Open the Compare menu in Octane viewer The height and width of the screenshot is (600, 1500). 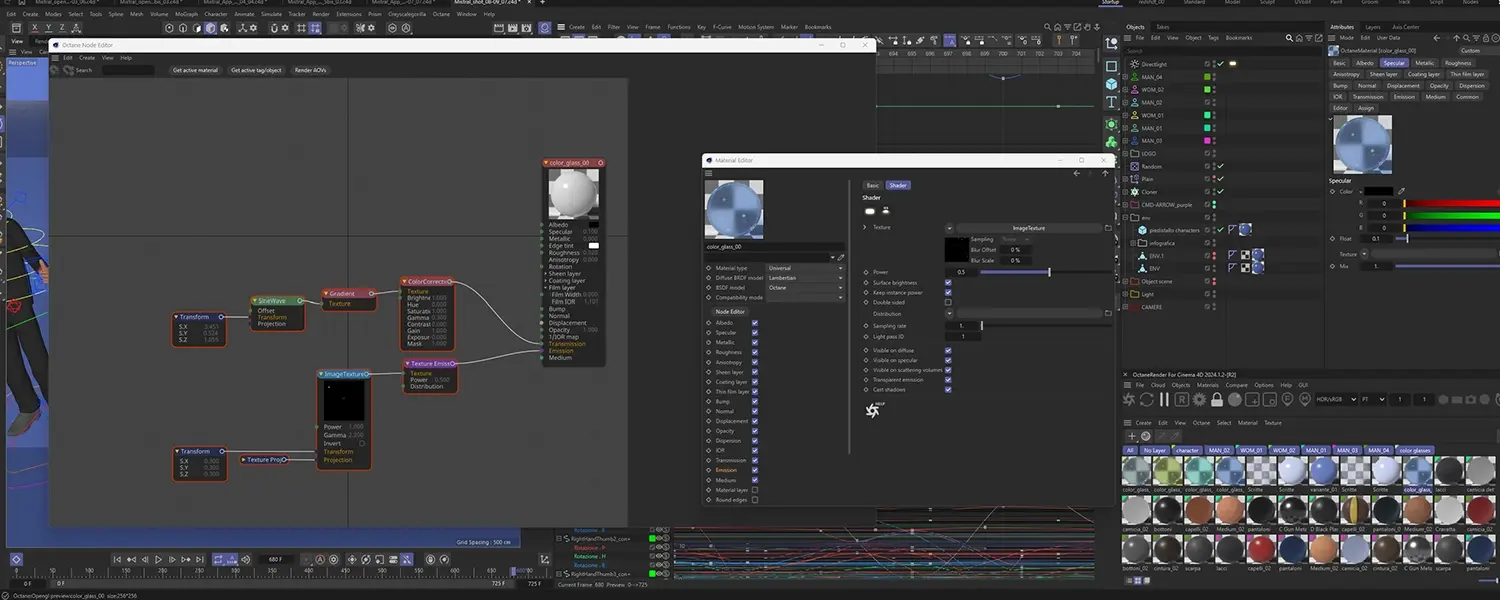pos(1236,385)
